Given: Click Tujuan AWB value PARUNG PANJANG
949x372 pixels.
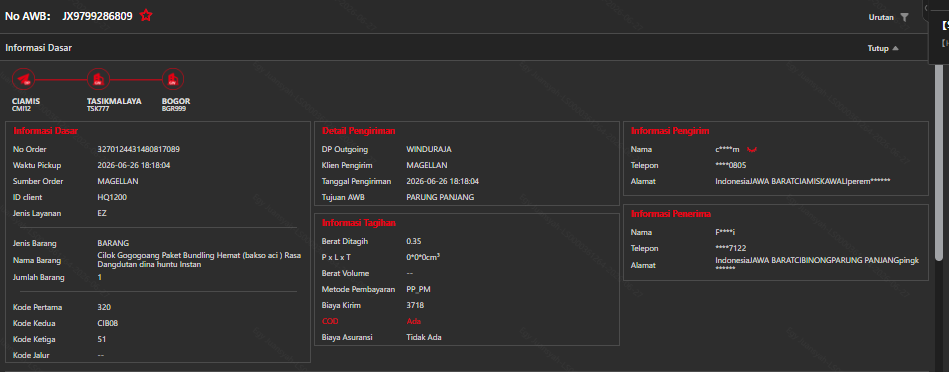Looking at the screenshot, I should pyautogui.click(x=441, y=197).
